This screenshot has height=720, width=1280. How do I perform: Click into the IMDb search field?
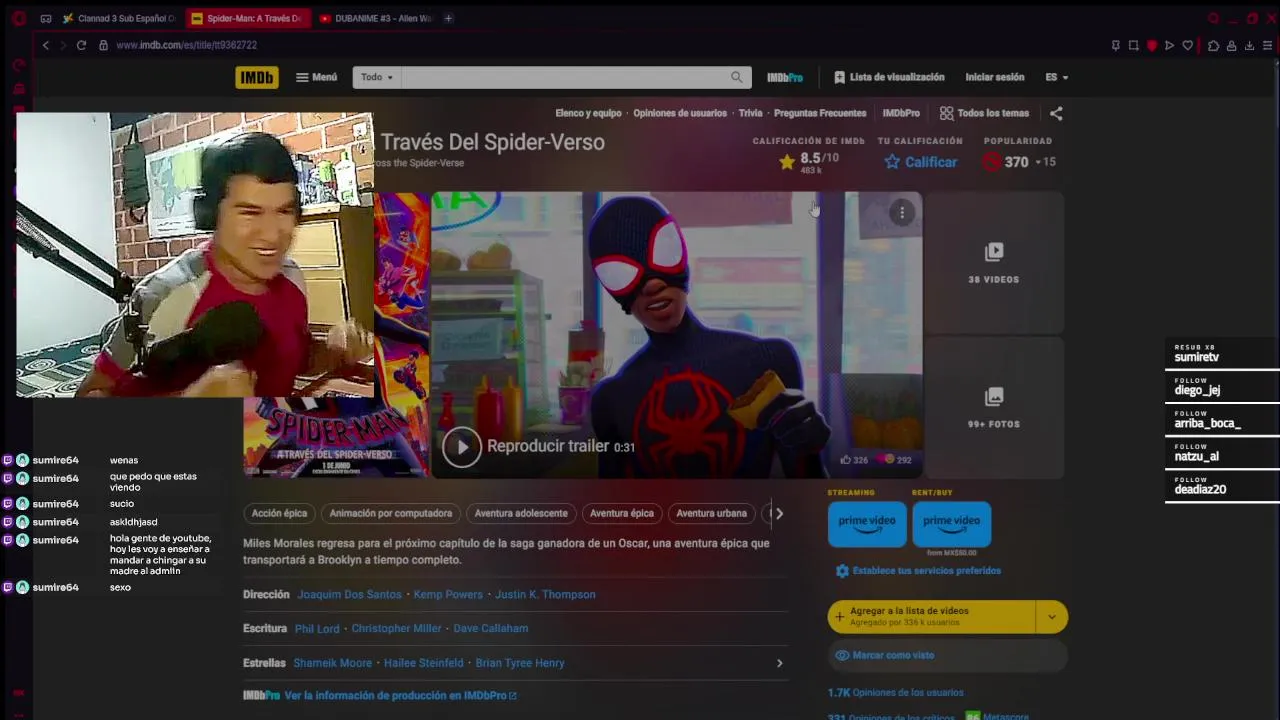[x=562, y=77]
